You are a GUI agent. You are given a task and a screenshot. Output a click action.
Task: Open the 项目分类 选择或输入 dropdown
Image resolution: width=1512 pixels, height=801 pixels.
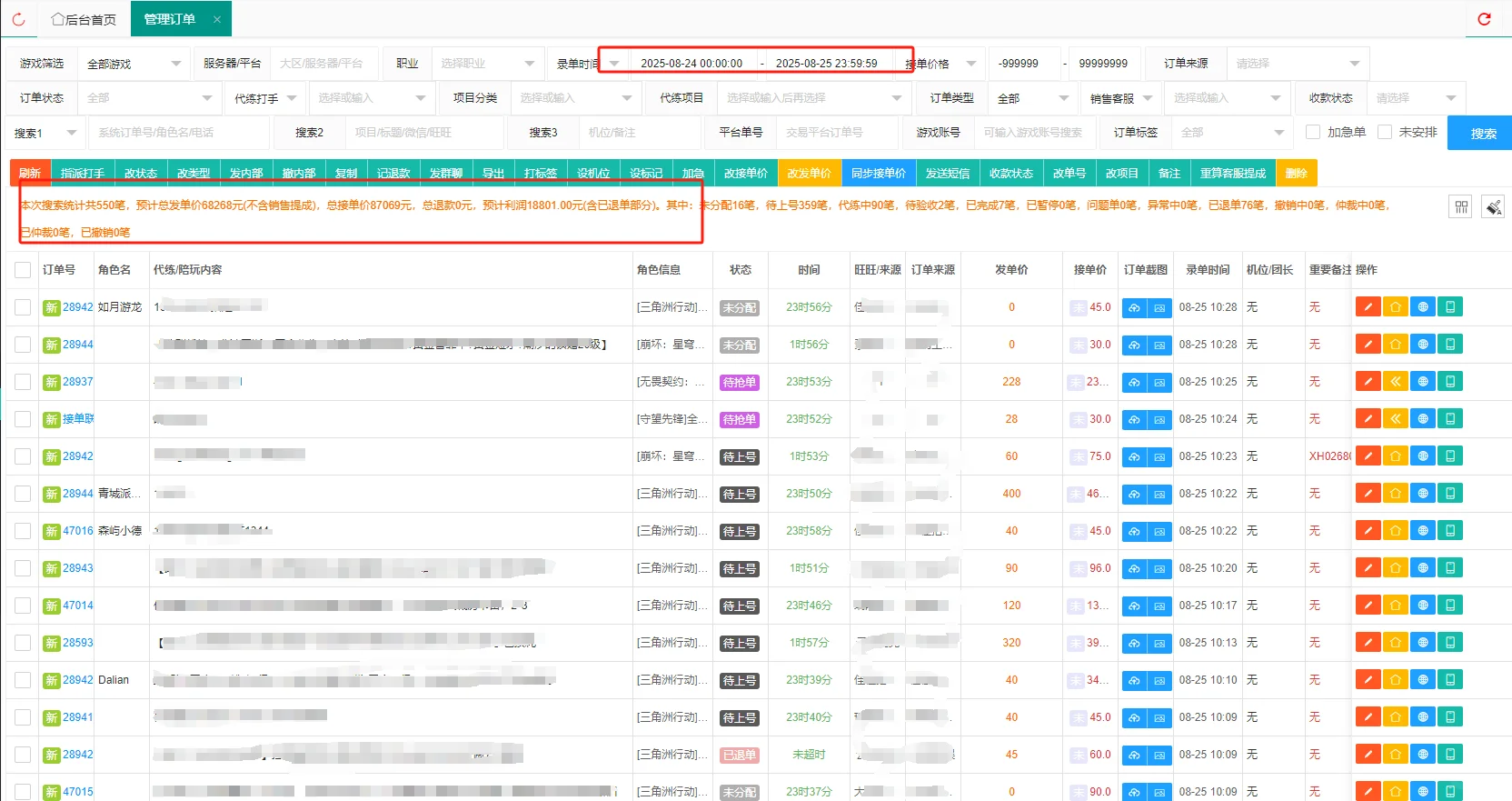tap(574, 98)
